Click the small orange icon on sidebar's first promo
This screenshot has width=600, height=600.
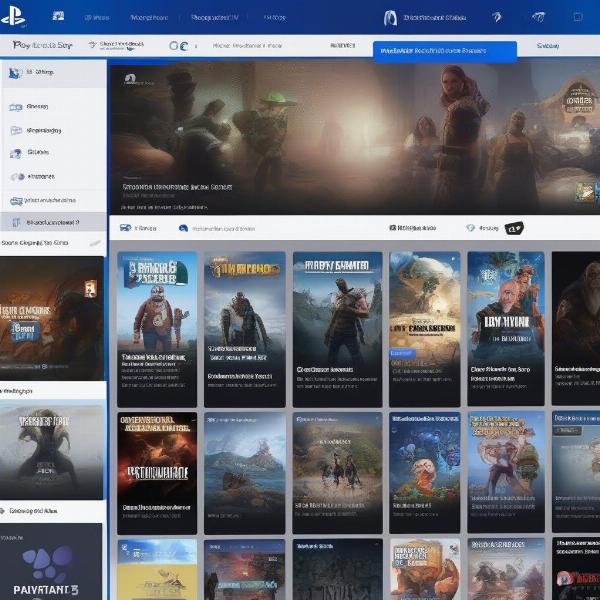click(x=91, y=289)
